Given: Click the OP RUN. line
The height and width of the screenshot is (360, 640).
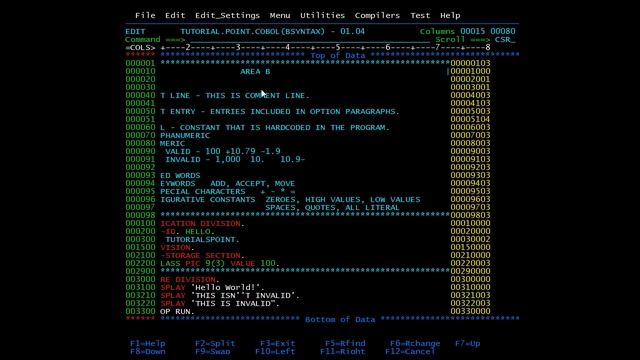Looking at the screenshot, I should (178, 311).
